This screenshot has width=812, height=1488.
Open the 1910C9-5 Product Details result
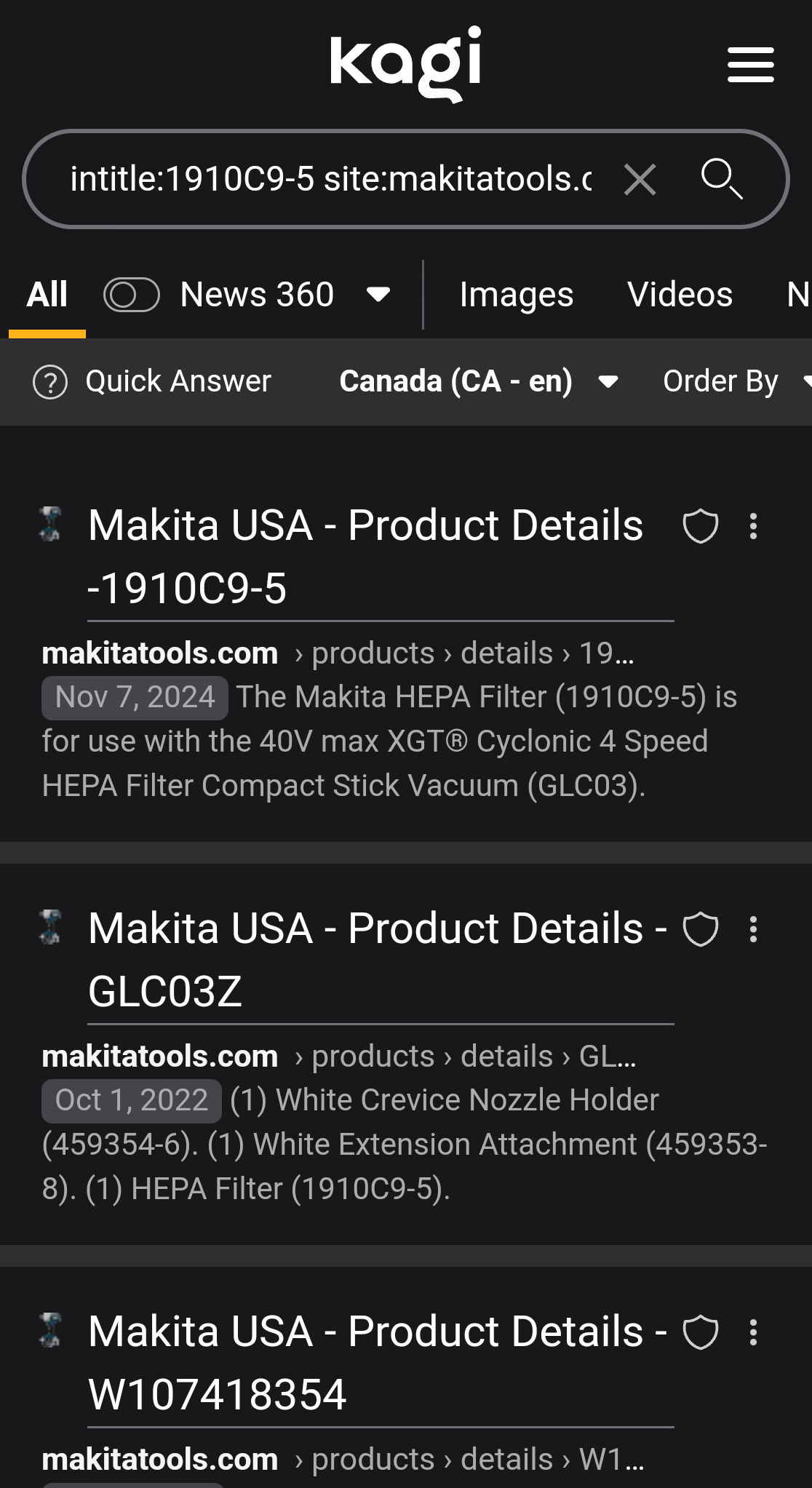(x=365, y=557)
